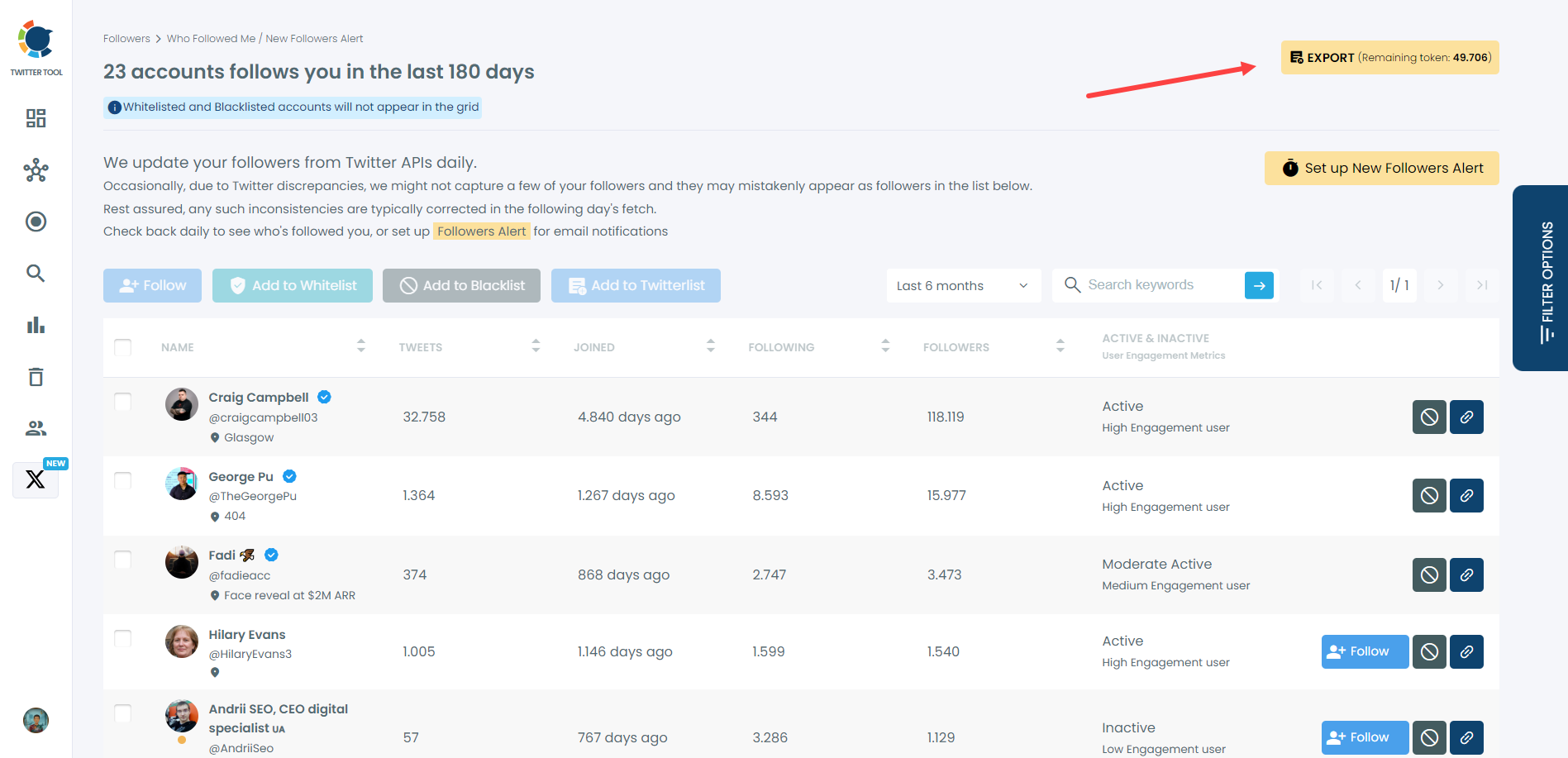The height and width of the screenshot is (758, 1568).
Task: Open the trash/deleted items sidebar icon
Action: 36,377
